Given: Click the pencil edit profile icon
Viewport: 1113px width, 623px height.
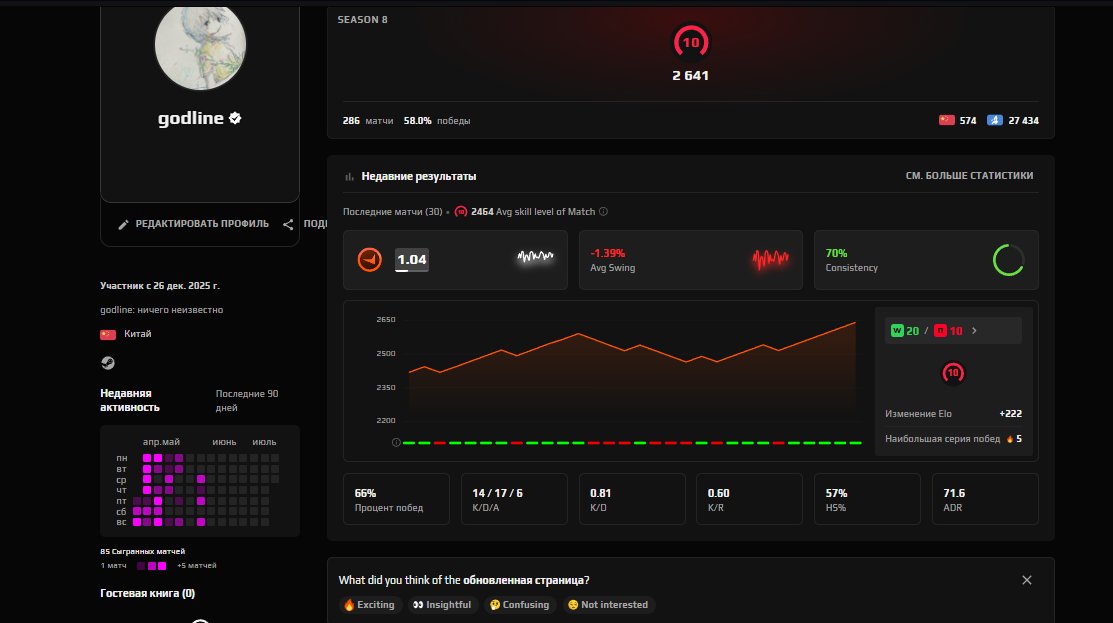Looking at the screenshot, I should point(124,224).
